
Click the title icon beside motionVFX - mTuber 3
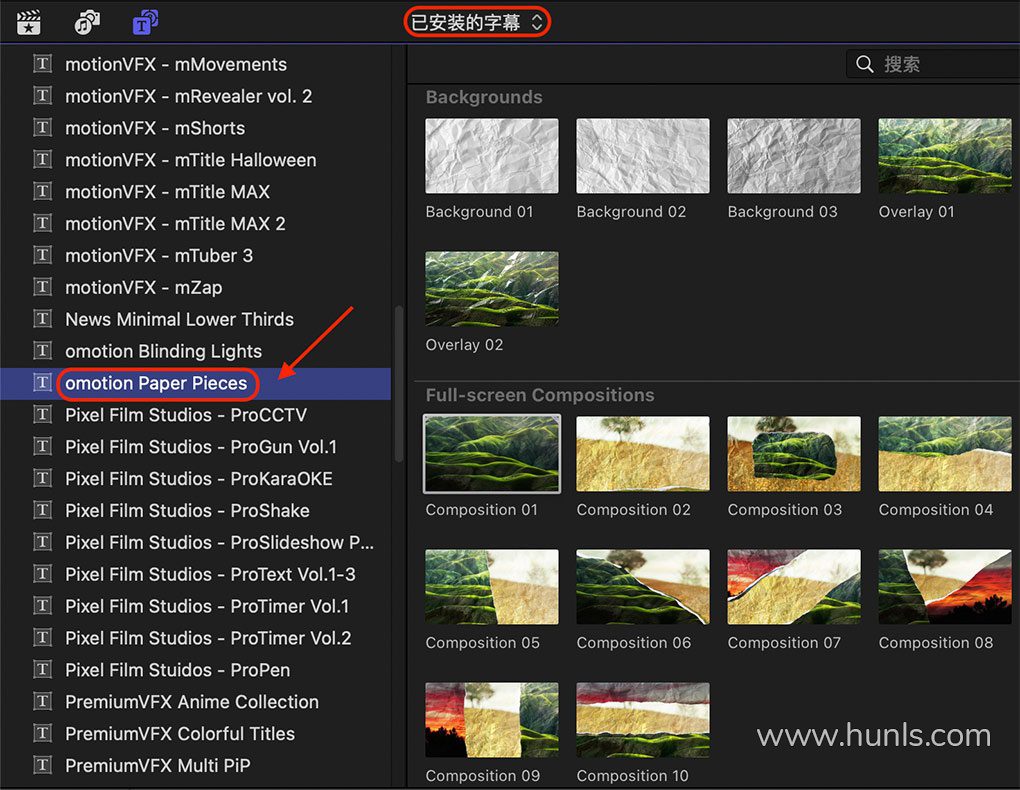pos(43,255)
